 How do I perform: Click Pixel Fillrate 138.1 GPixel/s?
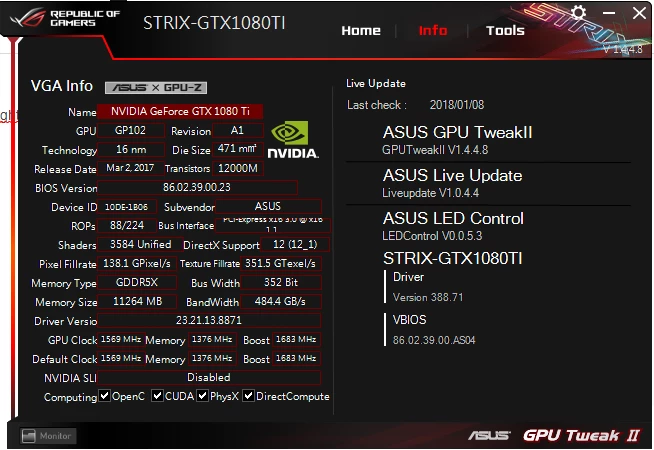[137, 264]
